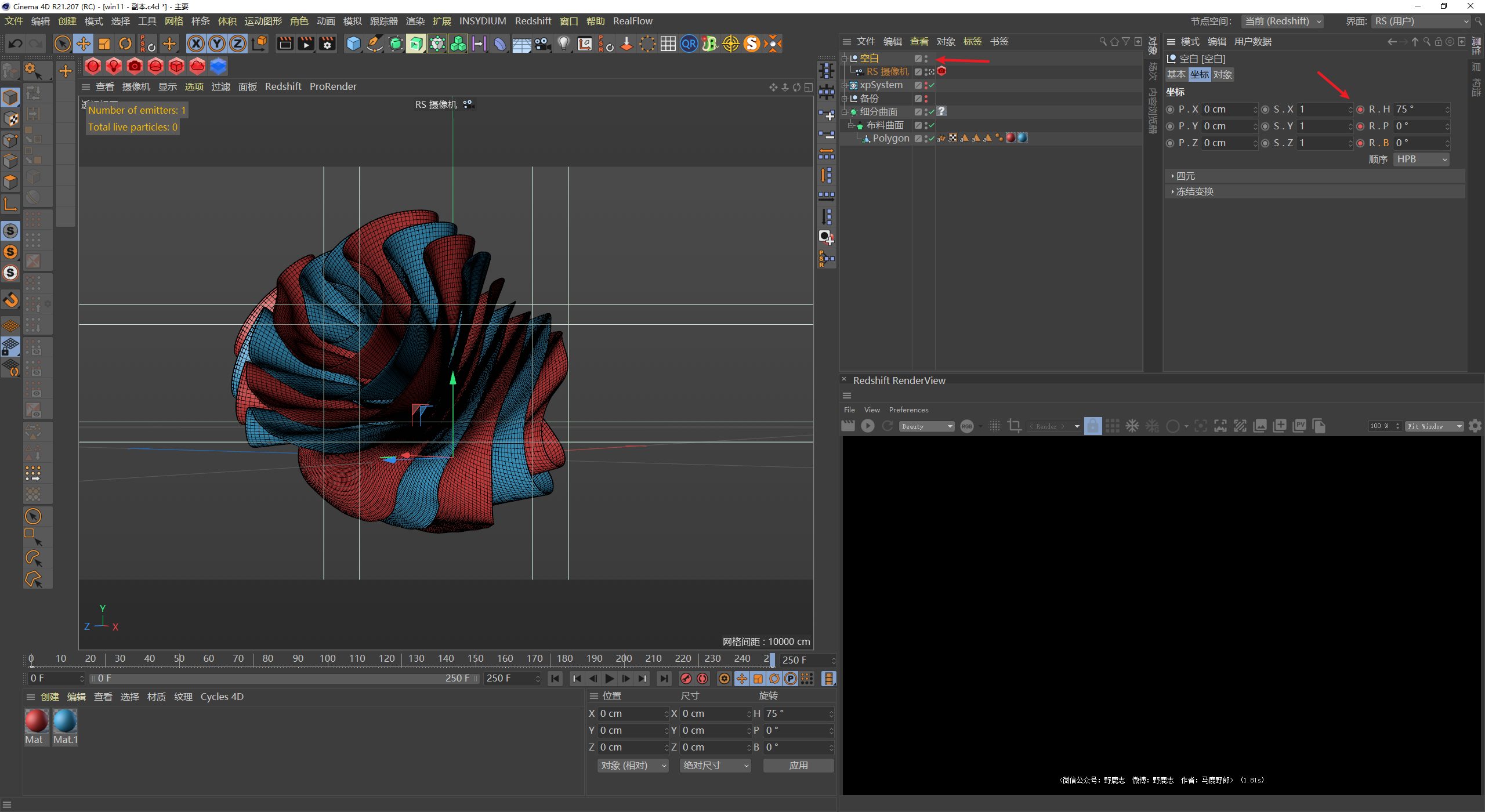
Task: Click the Redshift light red icon
Action: pyautogui.click(x=114, y=67)
